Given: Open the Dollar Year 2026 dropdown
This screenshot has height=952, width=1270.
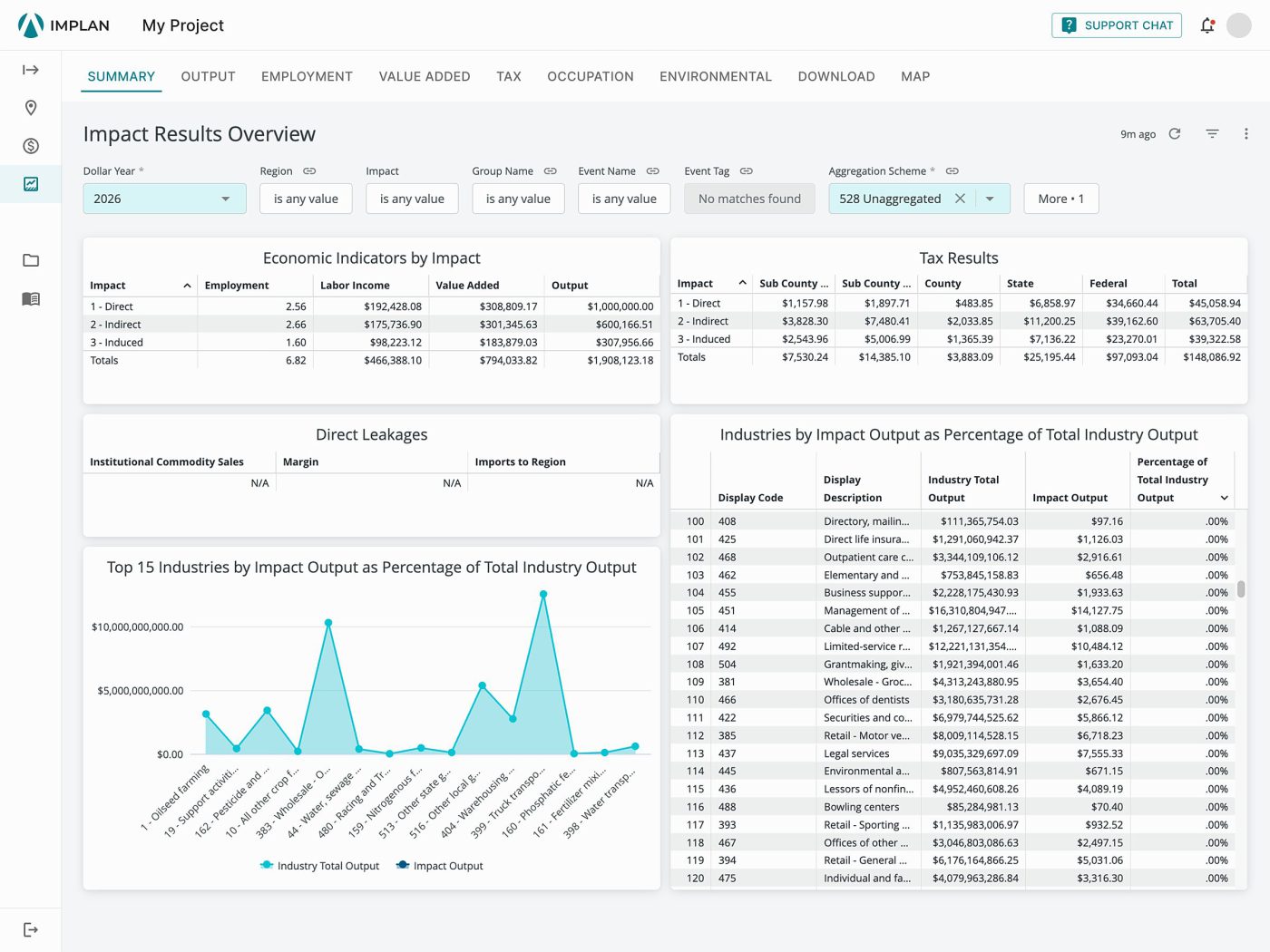Looking at the screenshot, I should coord(164,199).
